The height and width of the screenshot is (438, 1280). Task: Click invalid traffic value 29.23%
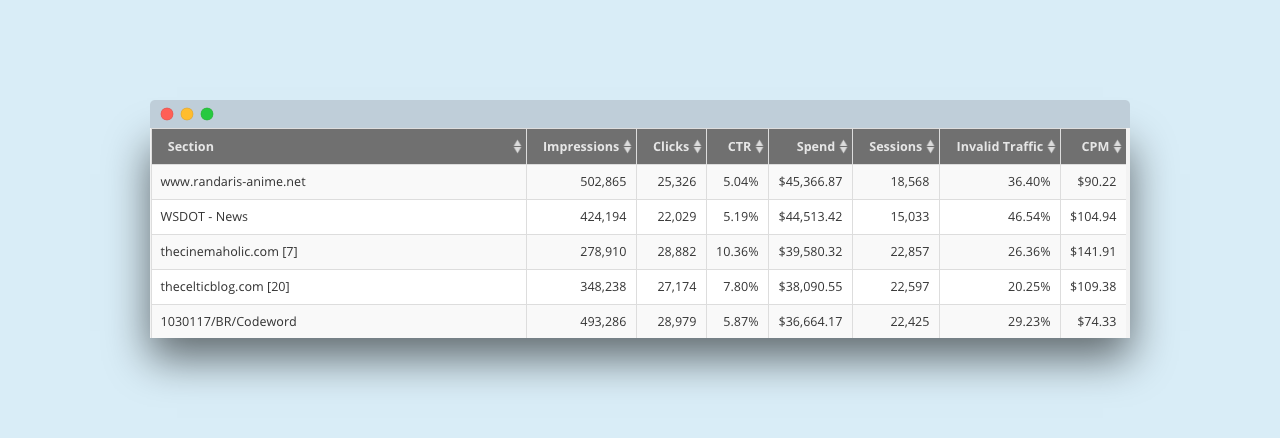pos(1029,322)
